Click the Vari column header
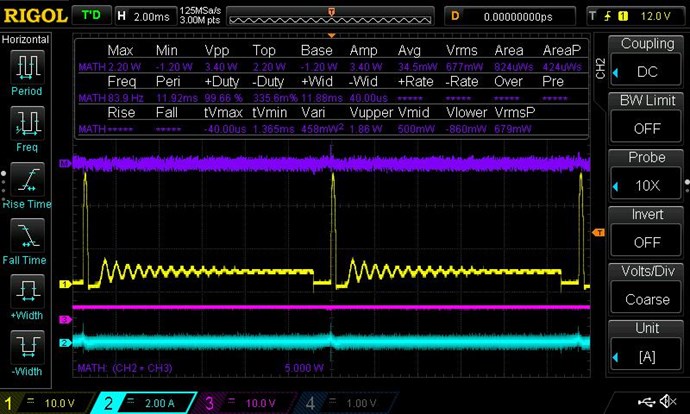Image resolution: width=690 pixels, height=414 pixels. tap(313, 113)
